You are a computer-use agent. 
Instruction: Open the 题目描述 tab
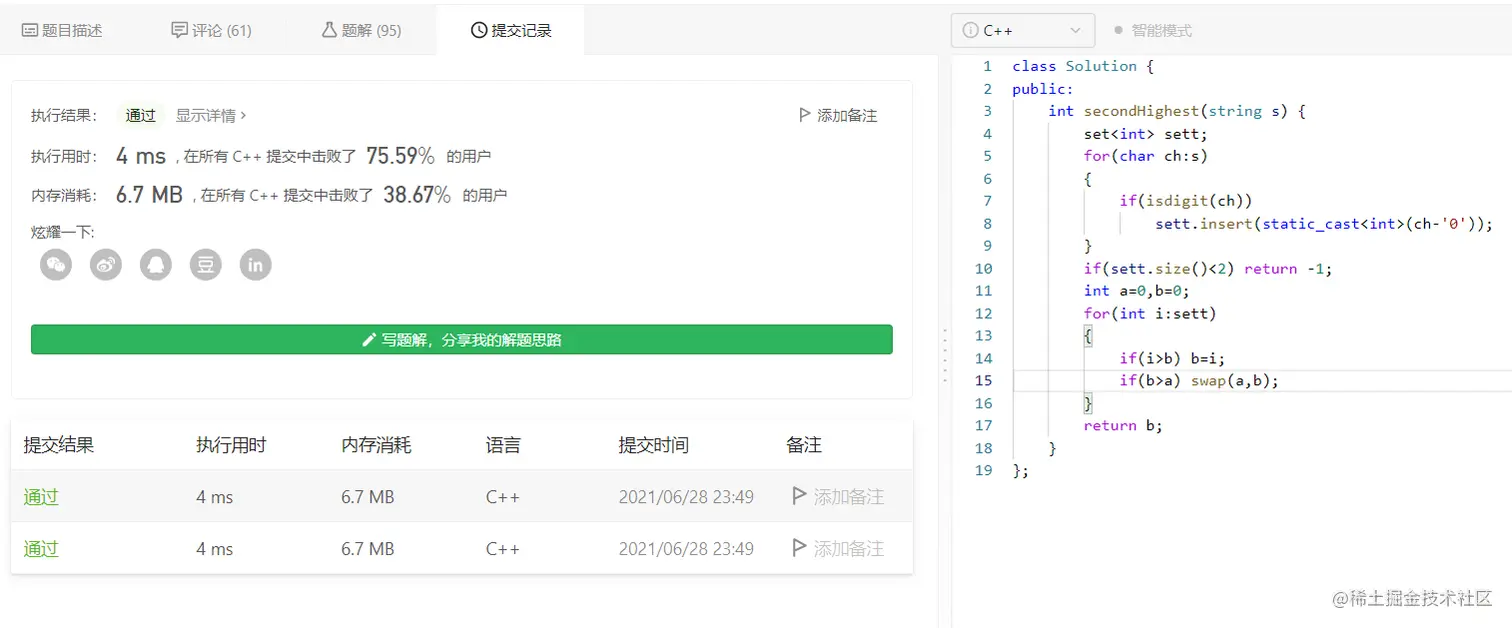(62, 30)
